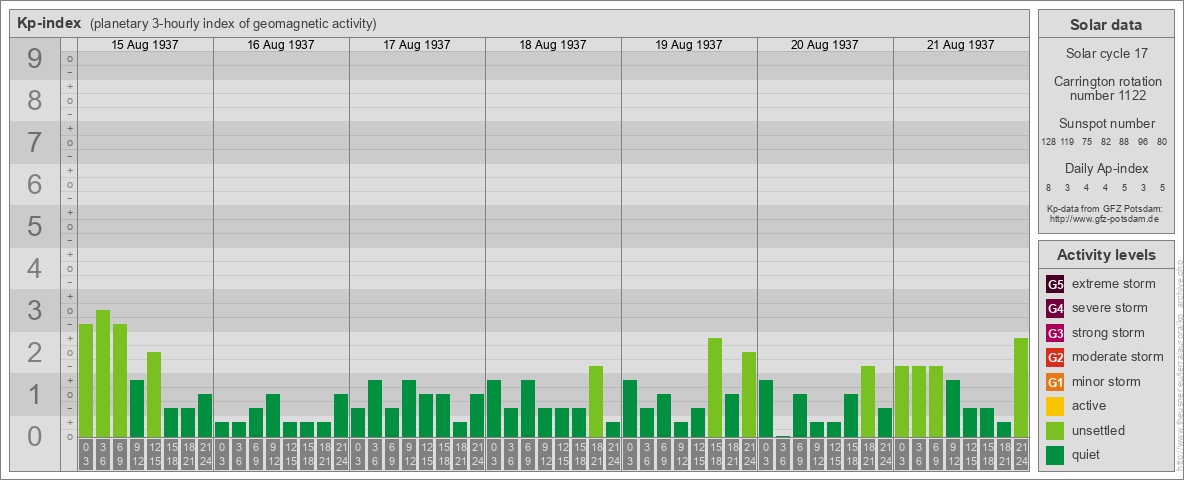Click the G2 moderate storm badge
The width and height of the screenshot is (1184, 480).
[x=1055, y=357]
